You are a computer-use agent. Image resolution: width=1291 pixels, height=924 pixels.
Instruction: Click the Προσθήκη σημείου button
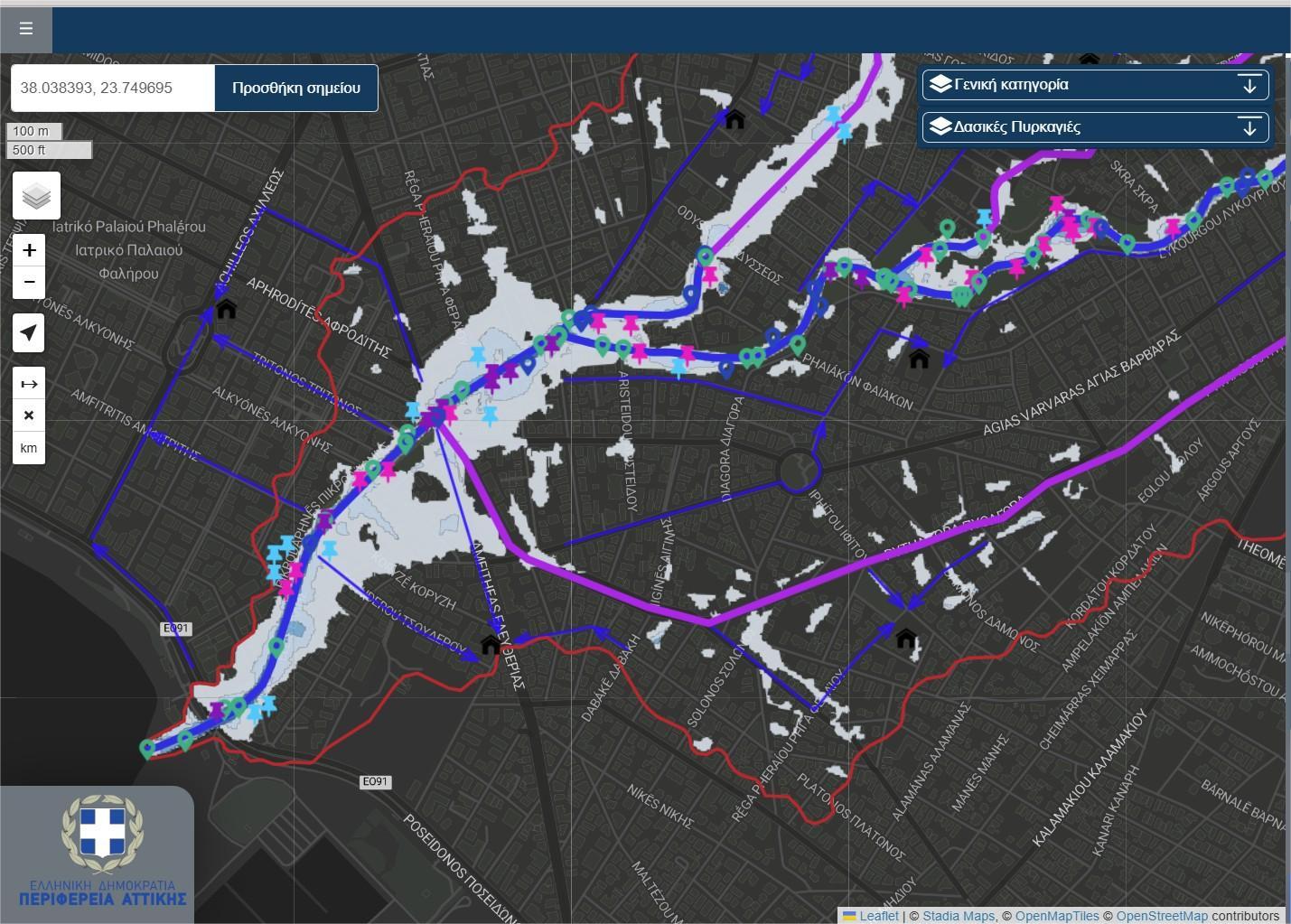point(295,88)
